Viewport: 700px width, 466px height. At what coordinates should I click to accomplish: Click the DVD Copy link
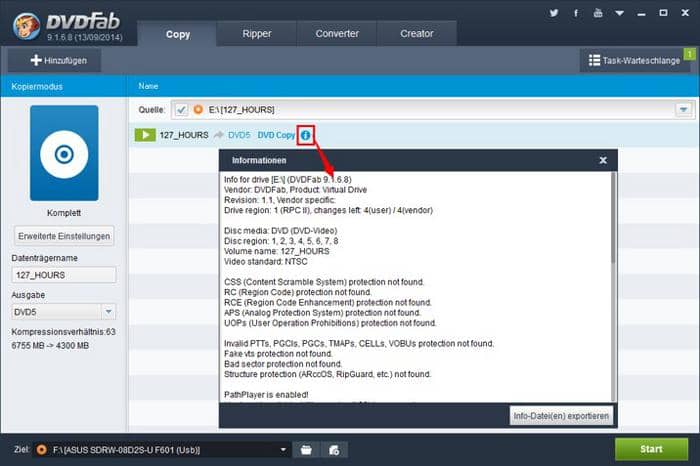[x=276, y=135]
